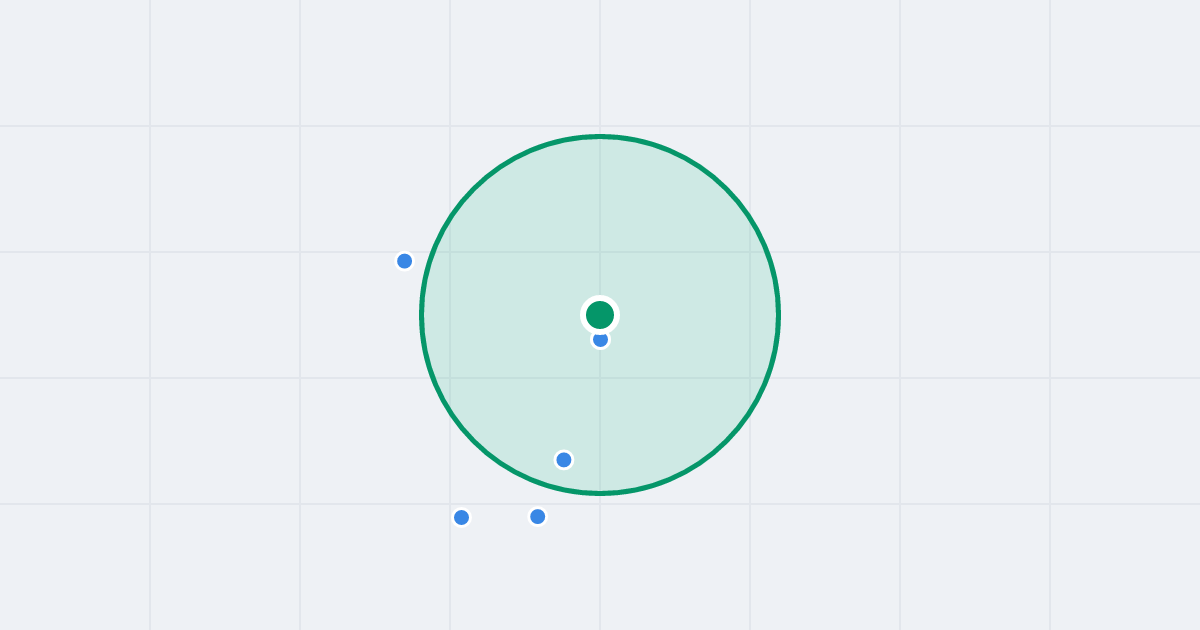Choose the left blue dot of the pair below the circle
Screen dimensions: 1200x630
pos(461,517)
